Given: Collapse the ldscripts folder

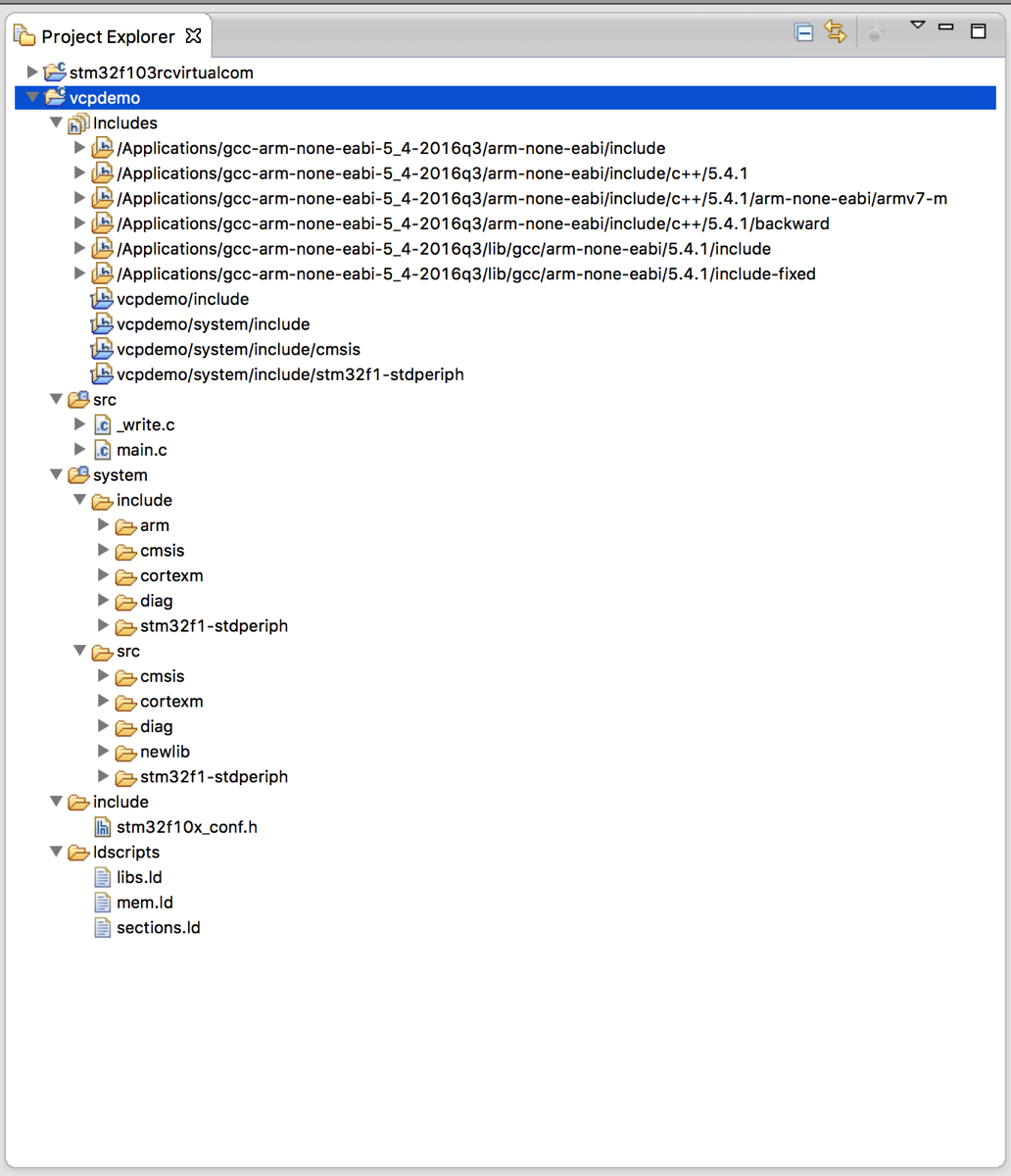Looking at the screenshot, I should pos(57,853).
